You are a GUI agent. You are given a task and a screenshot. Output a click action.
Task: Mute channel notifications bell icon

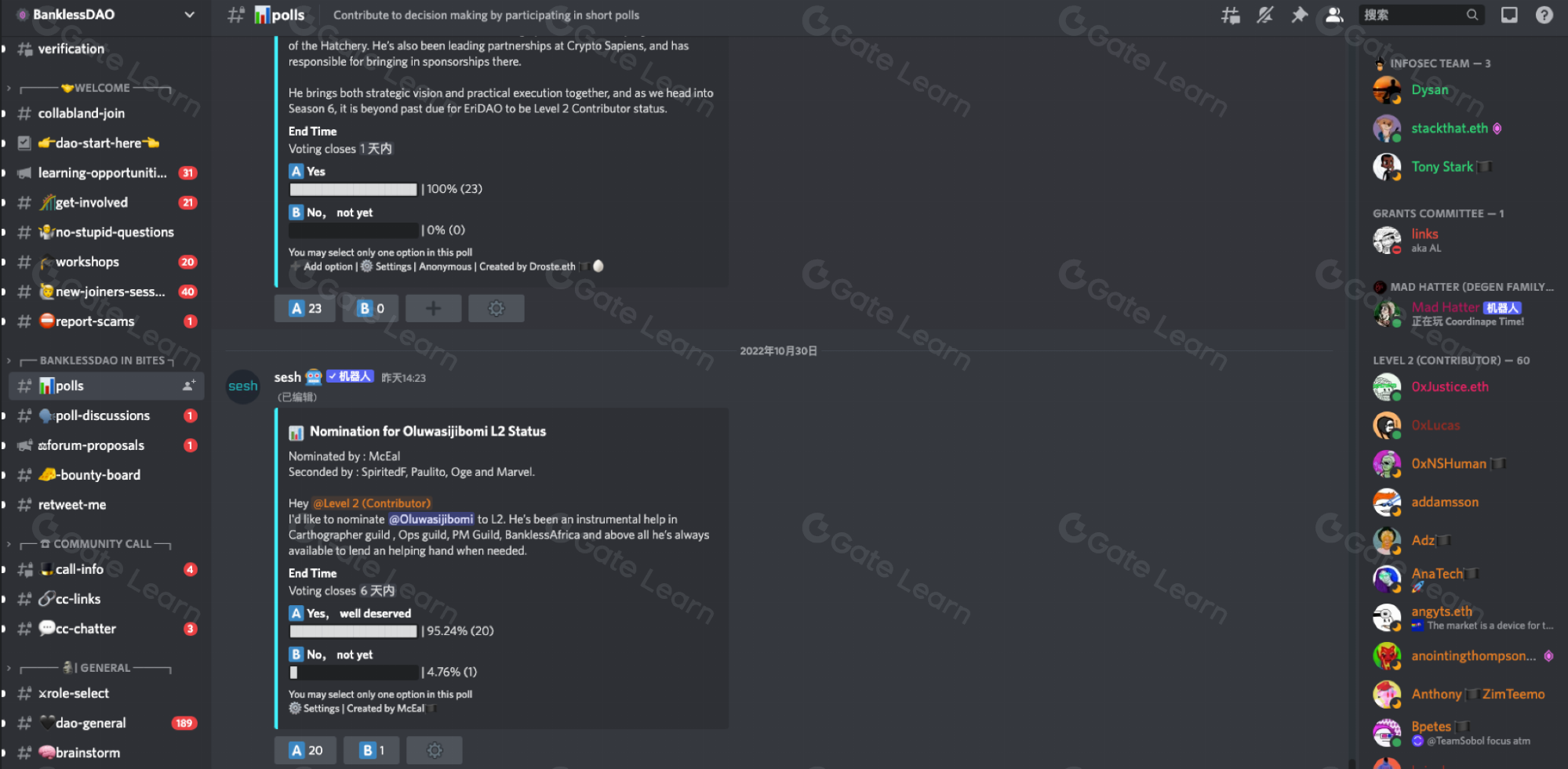[1264, 15]
